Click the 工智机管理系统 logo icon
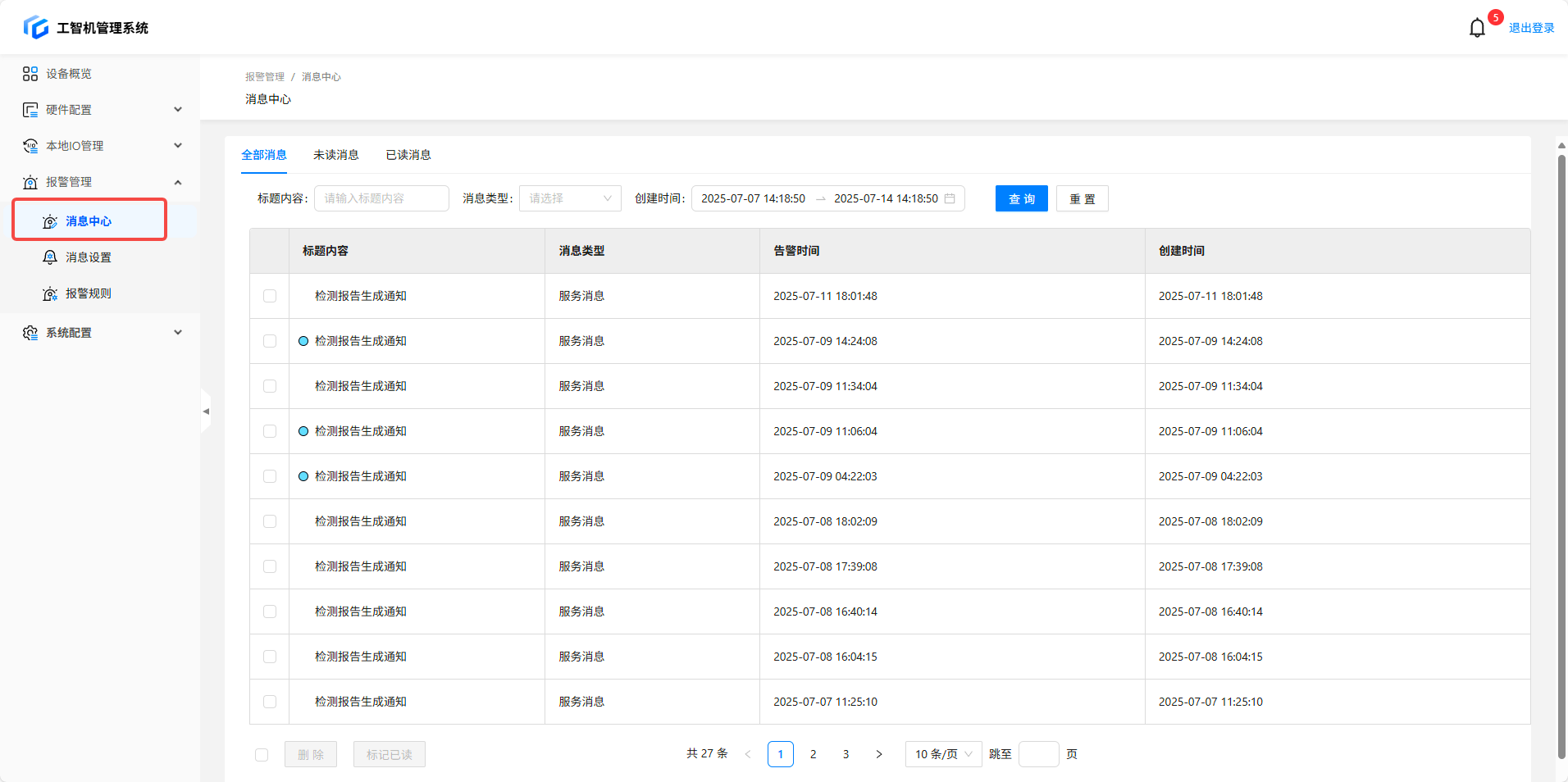The height and width of the screenshot is (782, 1568). click(36, 28)
